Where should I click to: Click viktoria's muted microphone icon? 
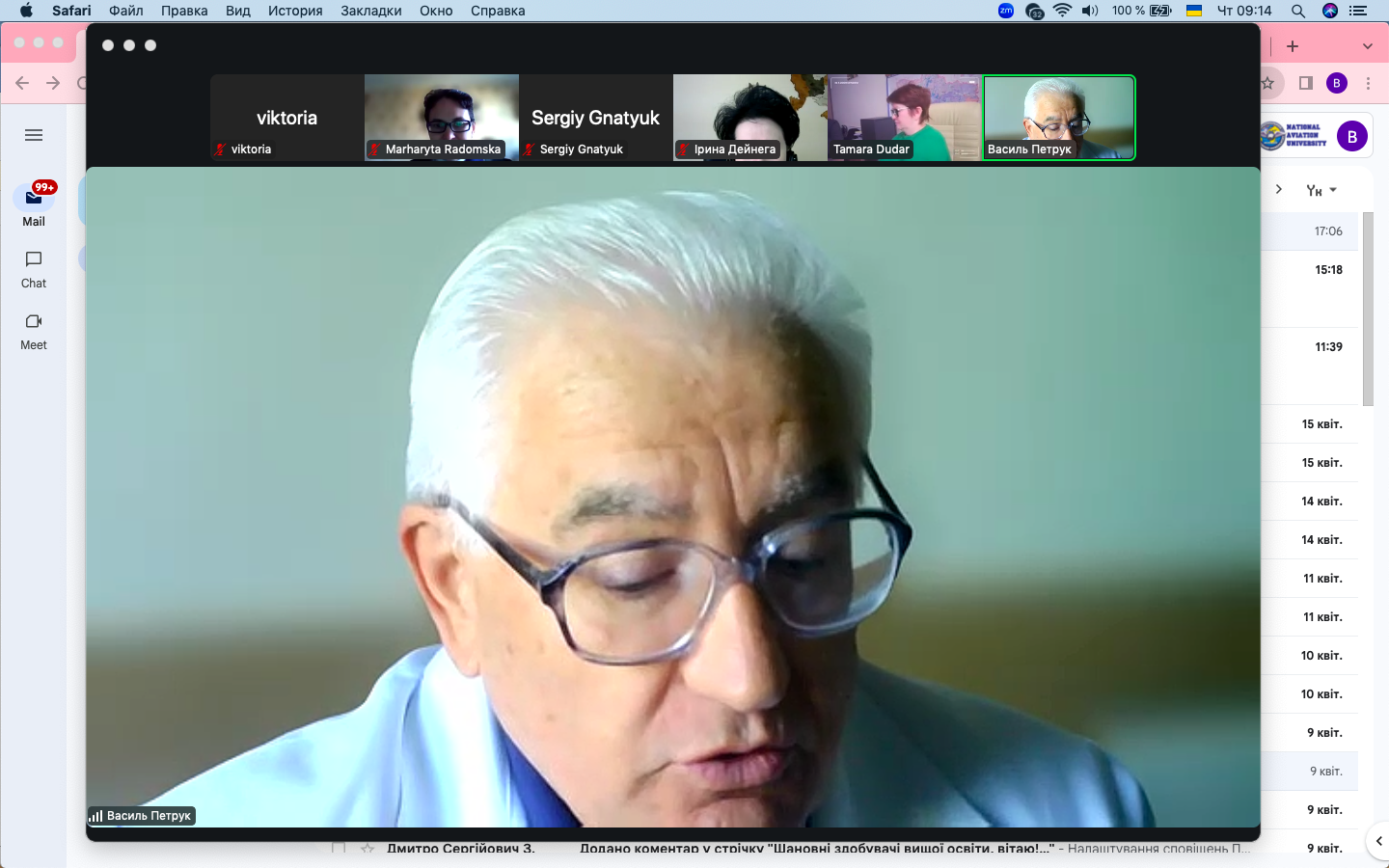coord(221,149)
